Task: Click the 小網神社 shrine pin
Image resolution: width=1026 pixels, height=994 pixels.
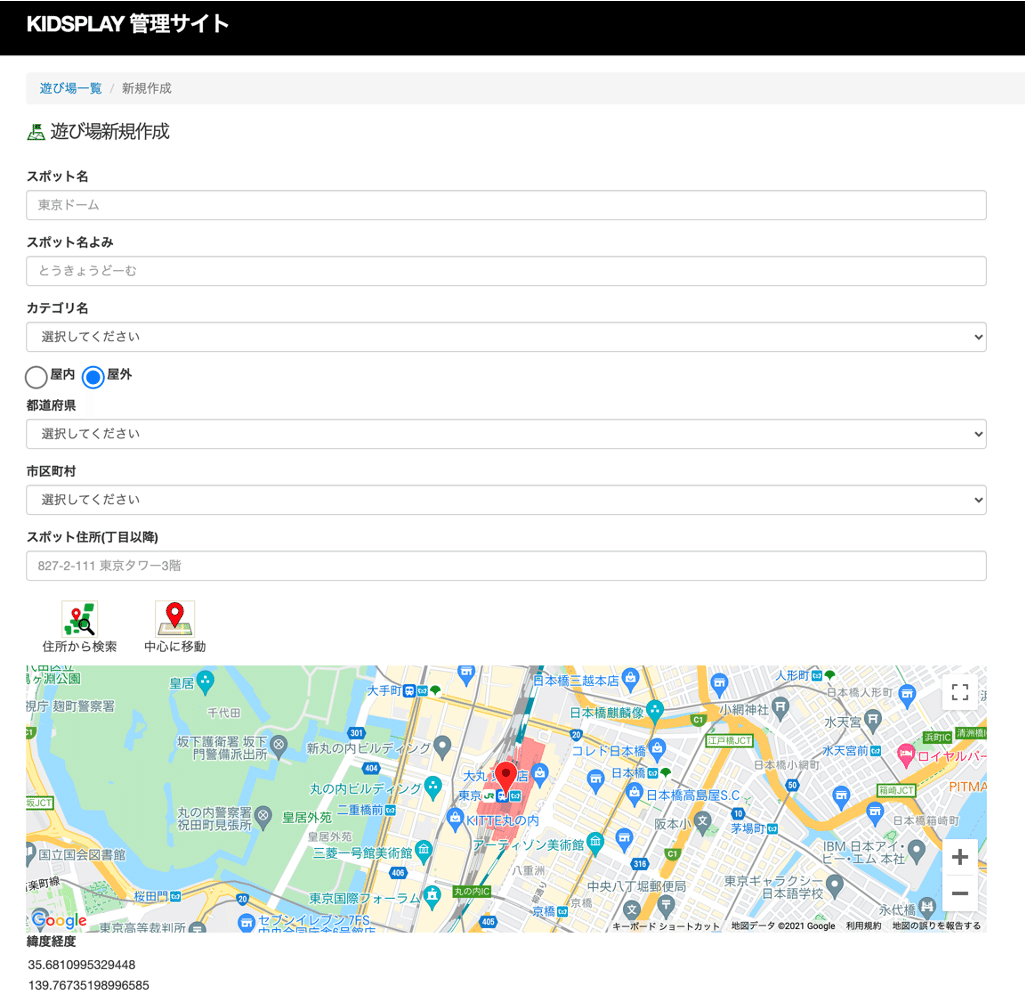Action: click(779, 707)
